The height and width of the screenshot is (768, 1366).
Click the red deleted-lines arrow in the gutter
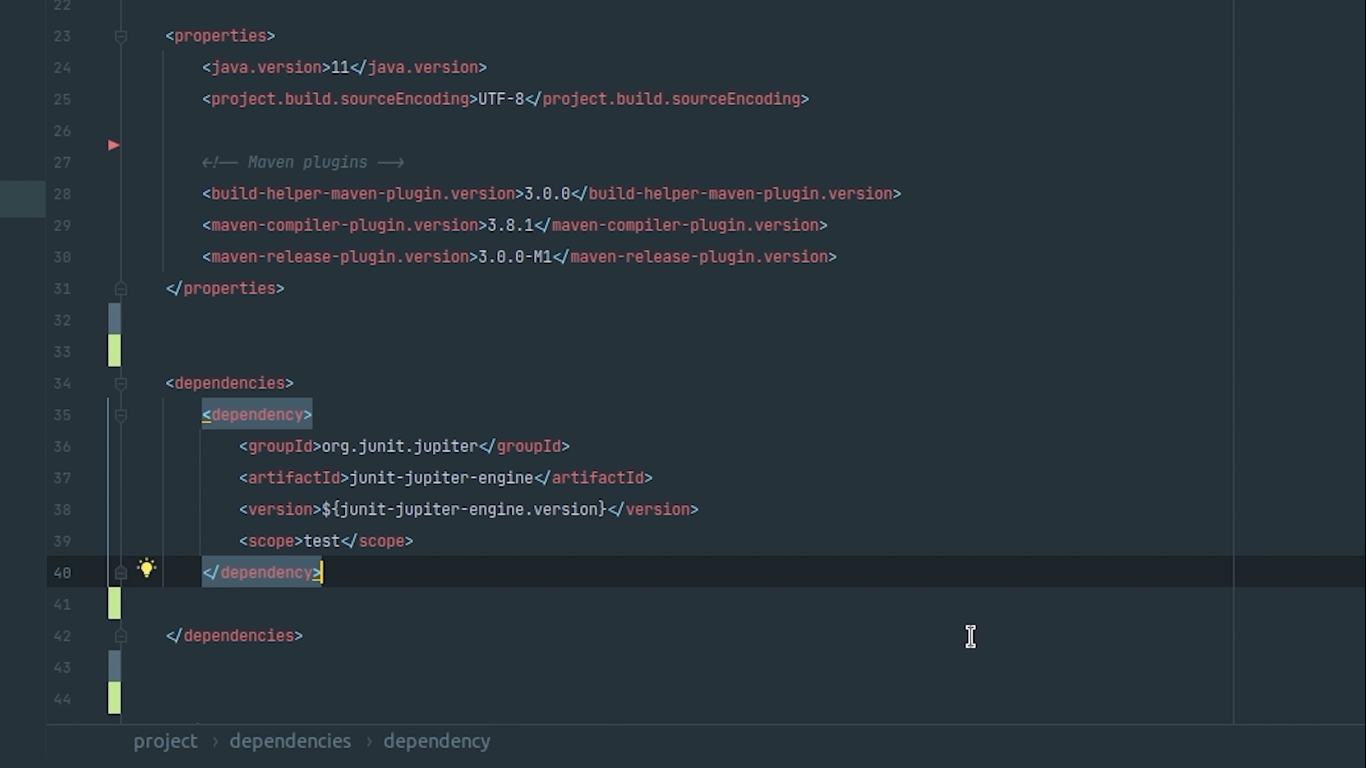click(114, 146)
